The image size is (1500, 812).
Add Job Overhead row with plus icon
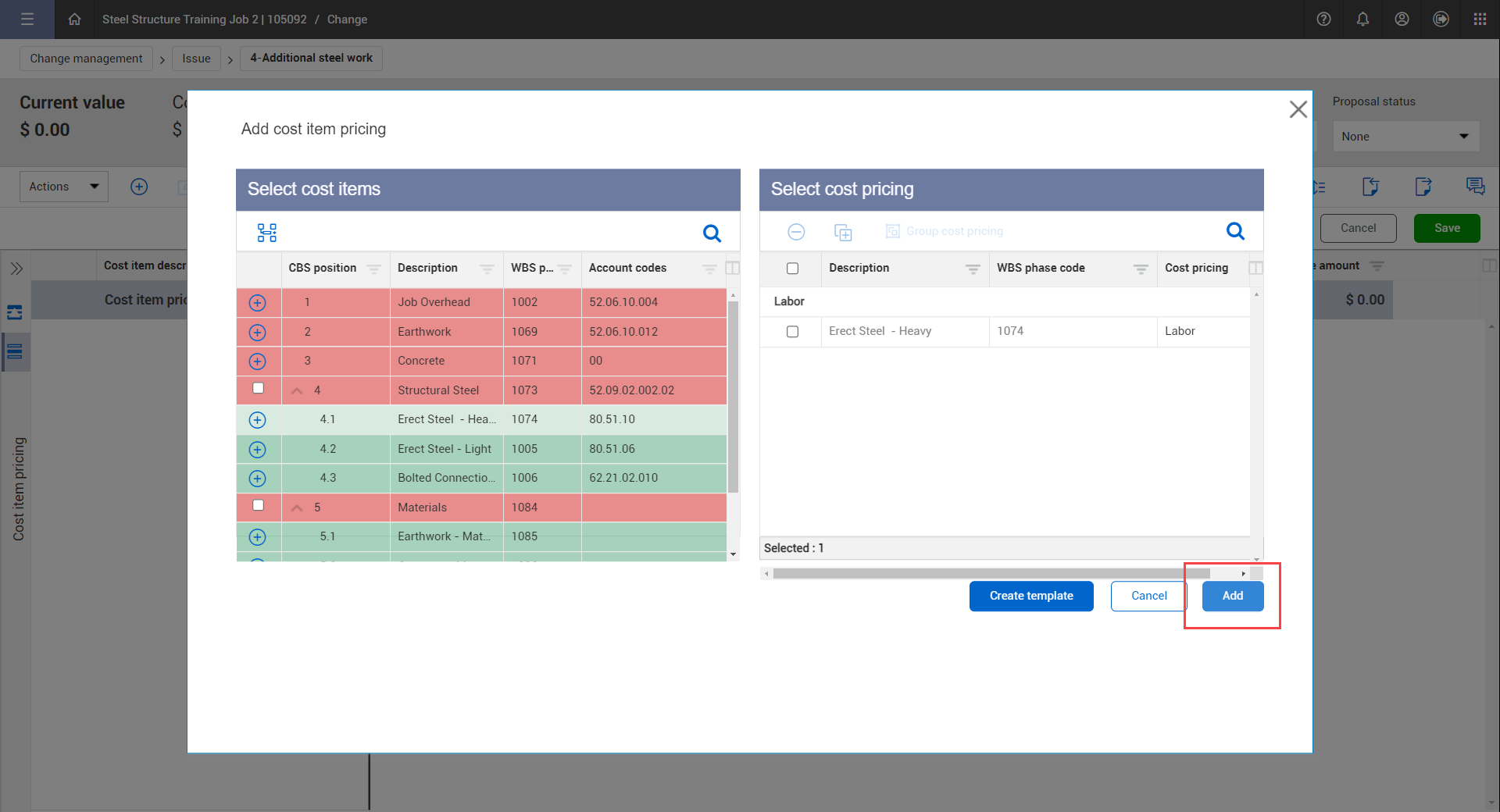click(257, 303)
